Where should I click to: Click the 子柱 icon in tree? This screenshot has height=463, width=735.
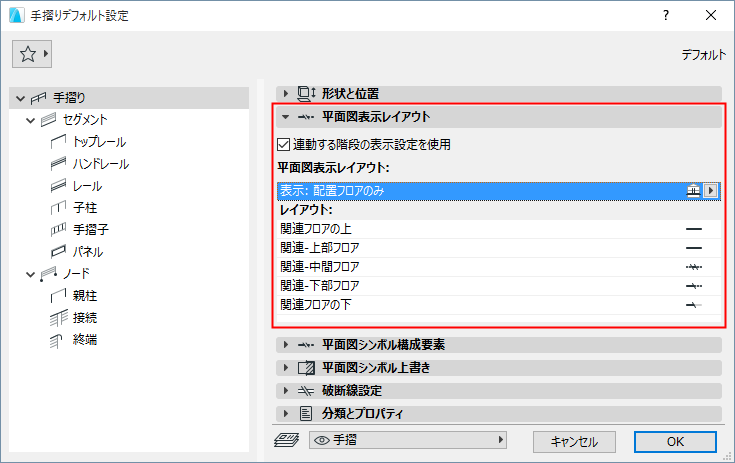[x=58, y=207]
